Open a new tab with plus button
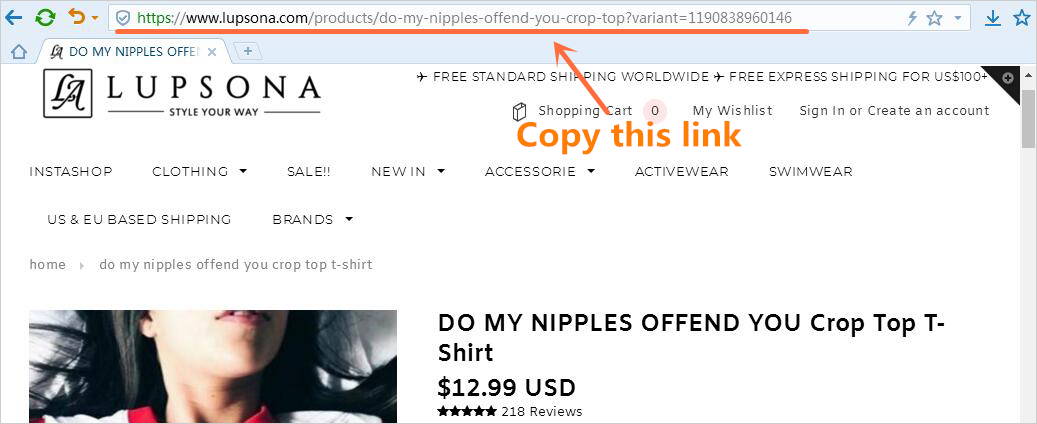The width and height of the screenshot is (1037, 424). (248, 51)
